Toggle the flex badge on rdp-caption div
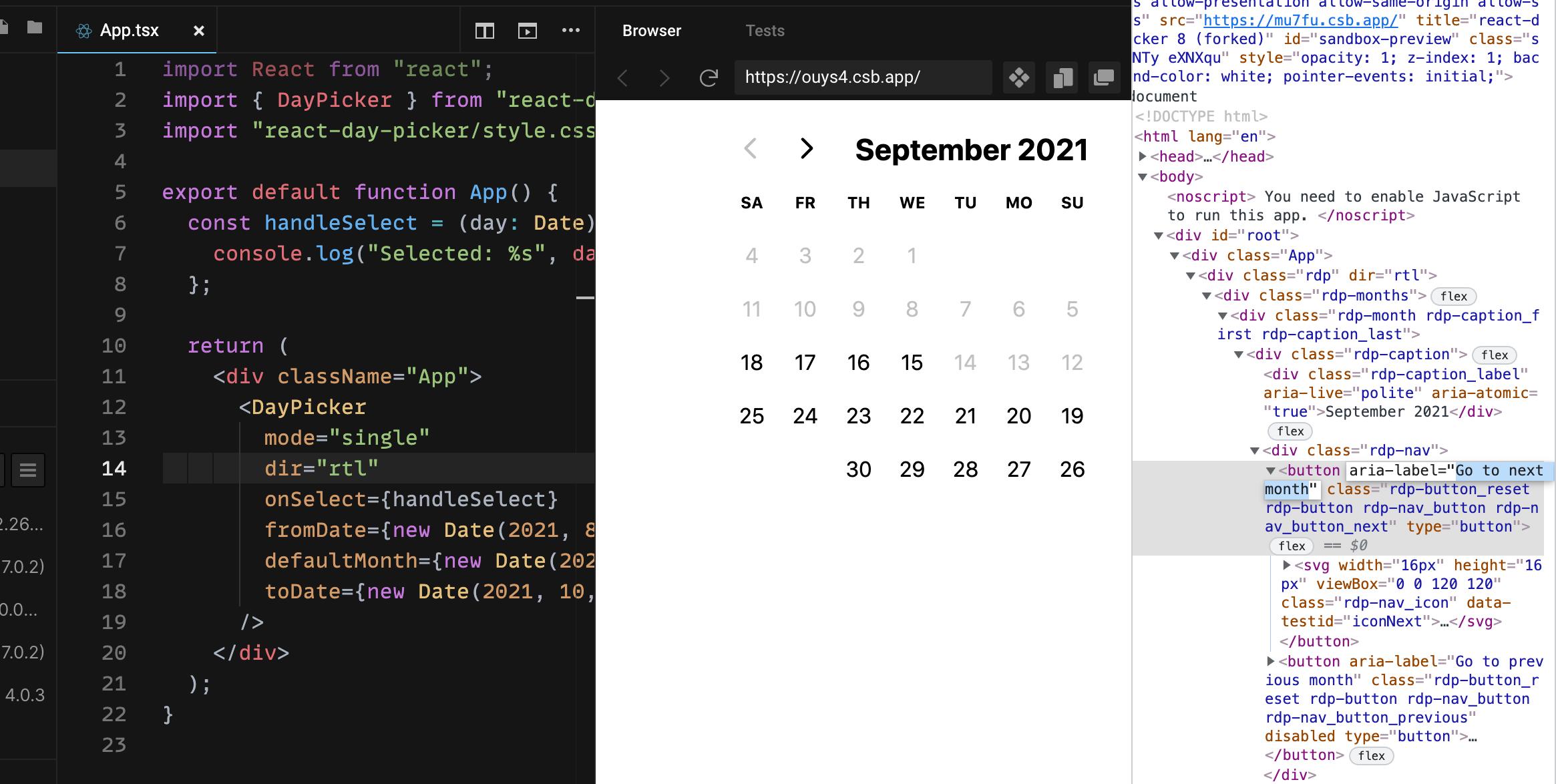Image resolution: width=1556 pixels, height=784 pixels. [x=1494, y=355]
